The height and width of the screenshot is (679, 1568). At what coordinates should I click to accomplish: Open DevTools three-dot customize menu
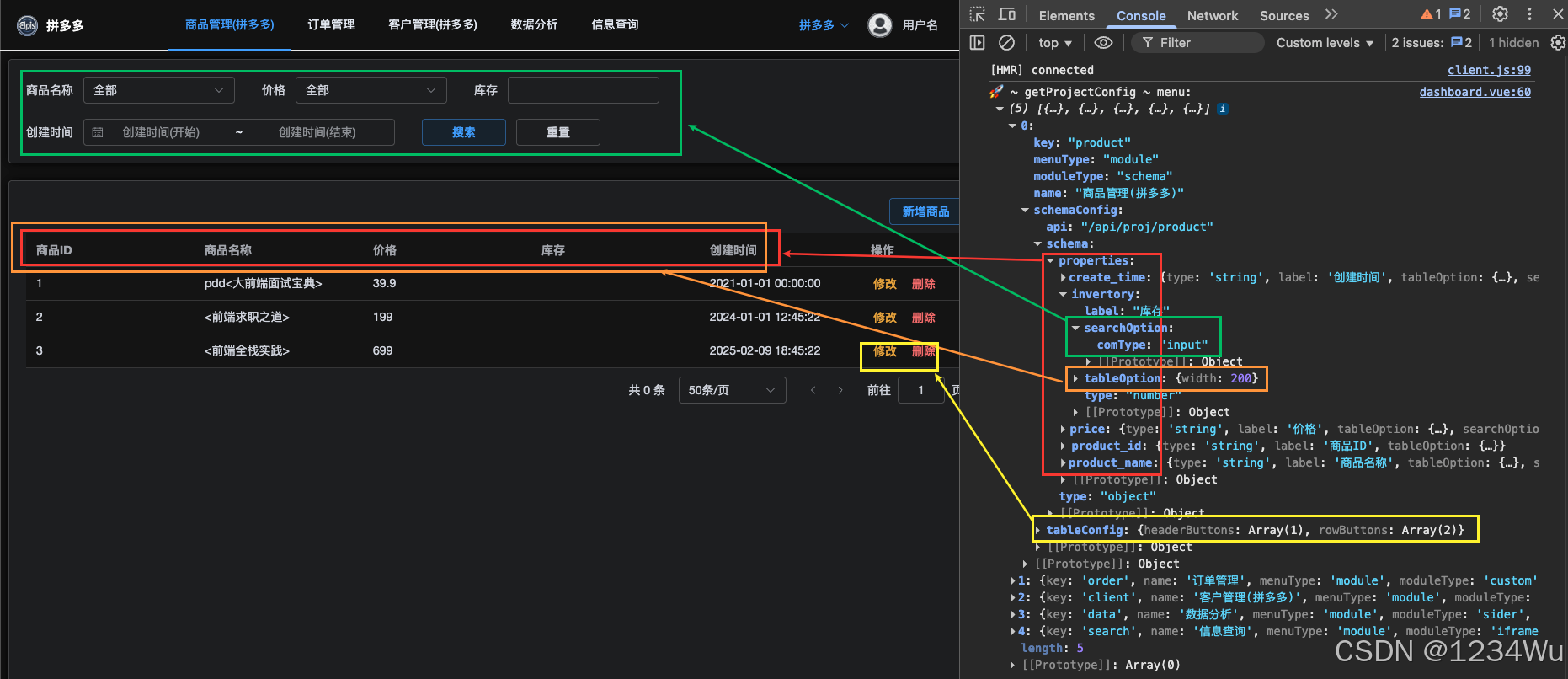coord(1530,14)
